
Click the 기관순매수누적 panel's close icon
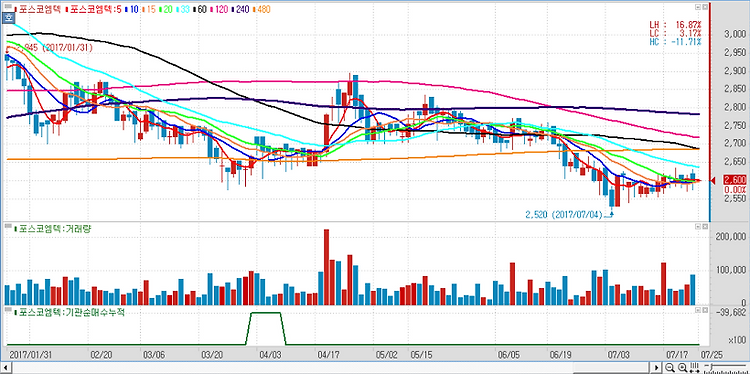coord(705,310)
